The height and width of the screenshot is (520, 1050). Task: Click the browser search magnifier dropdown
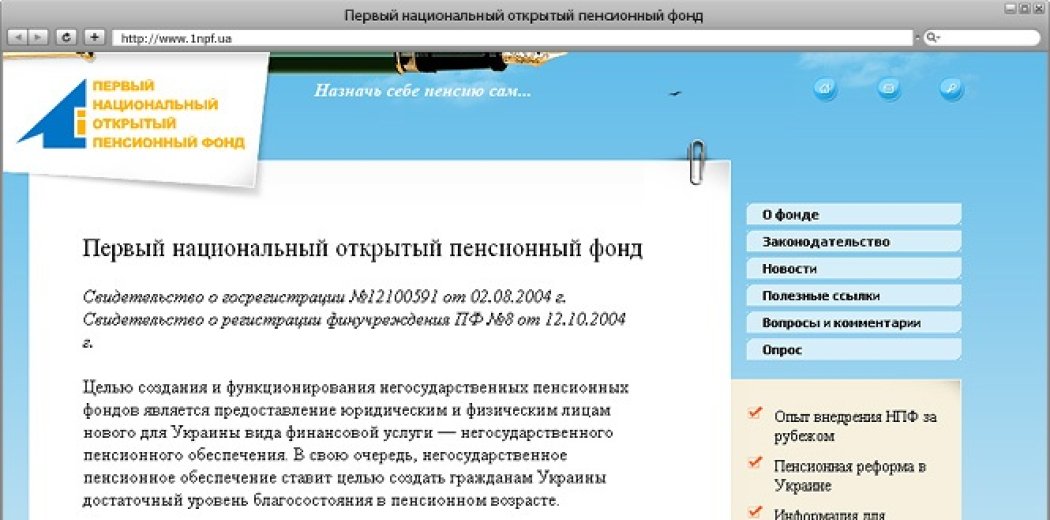click(x=933, y=38)
